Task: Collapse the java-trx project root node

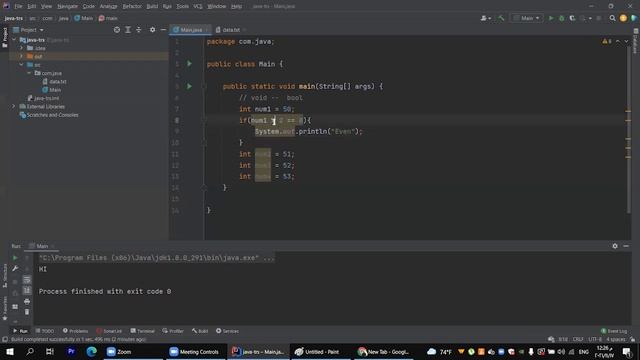Action: point(15,40)
